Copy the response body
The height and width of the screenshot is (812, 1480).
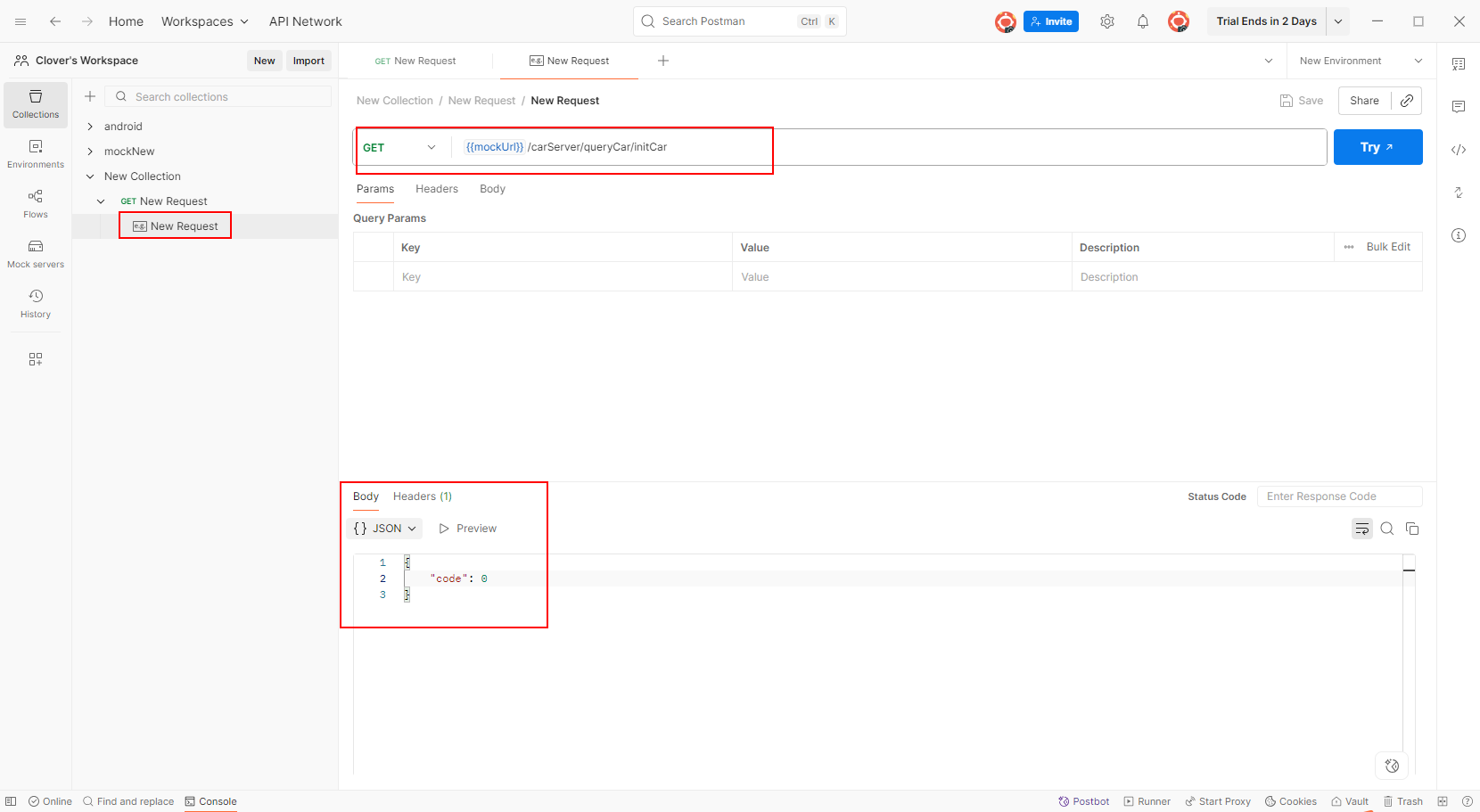pos(1412,529)
